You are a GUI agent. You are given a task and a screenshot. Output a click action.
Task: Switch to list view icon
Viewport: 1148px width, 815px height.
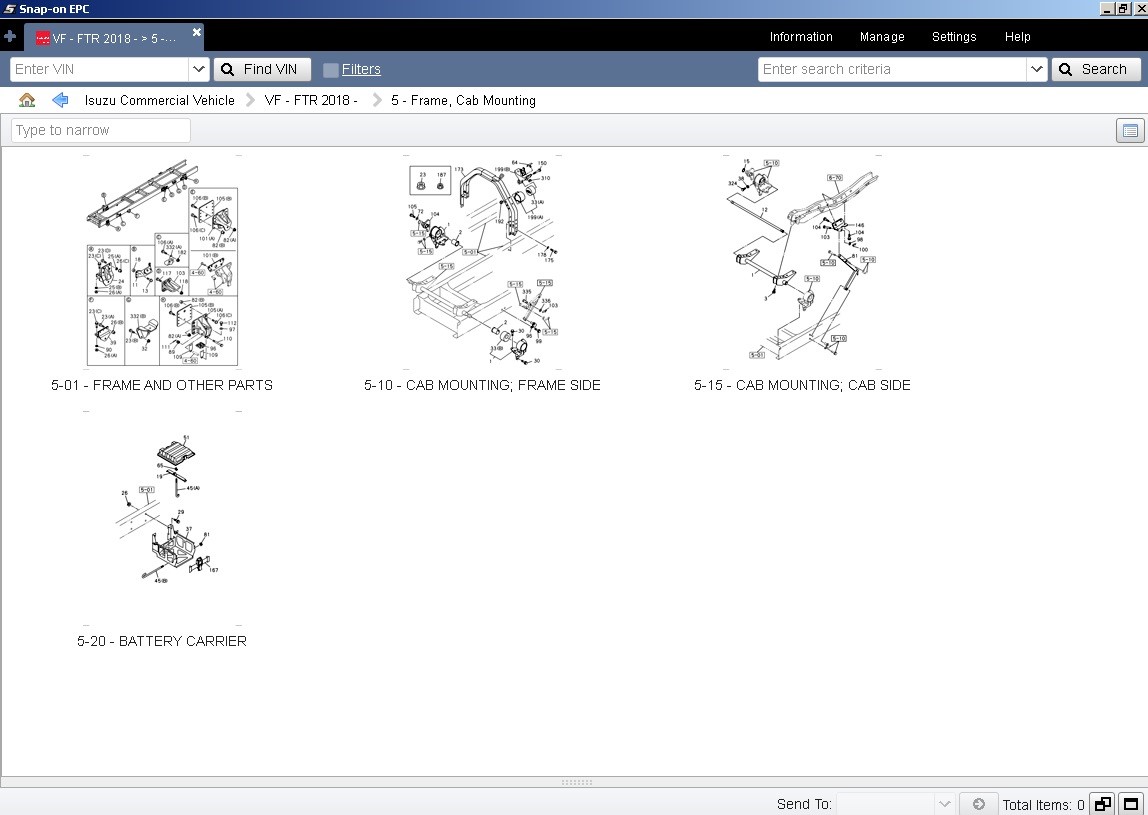tap(1130, 130)
